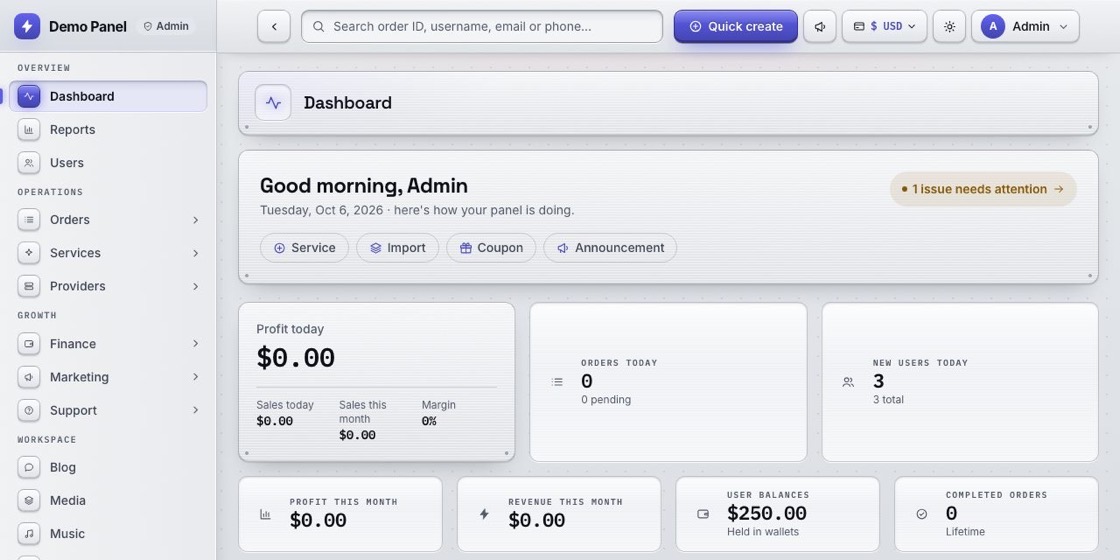Click the Revenue This Month lightning icon
This screenshot has width=1120, height=560.
(x=484, y=514)
